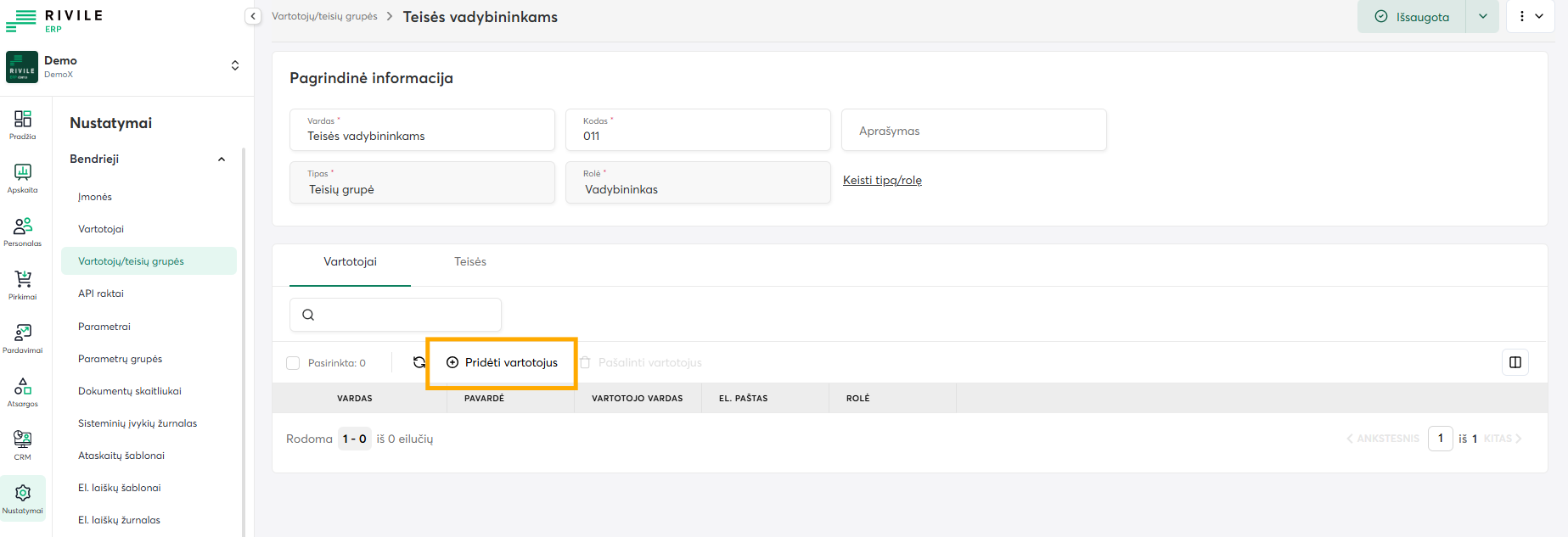
Task: Open the Pradžia home icon
Action: point(23,124)
